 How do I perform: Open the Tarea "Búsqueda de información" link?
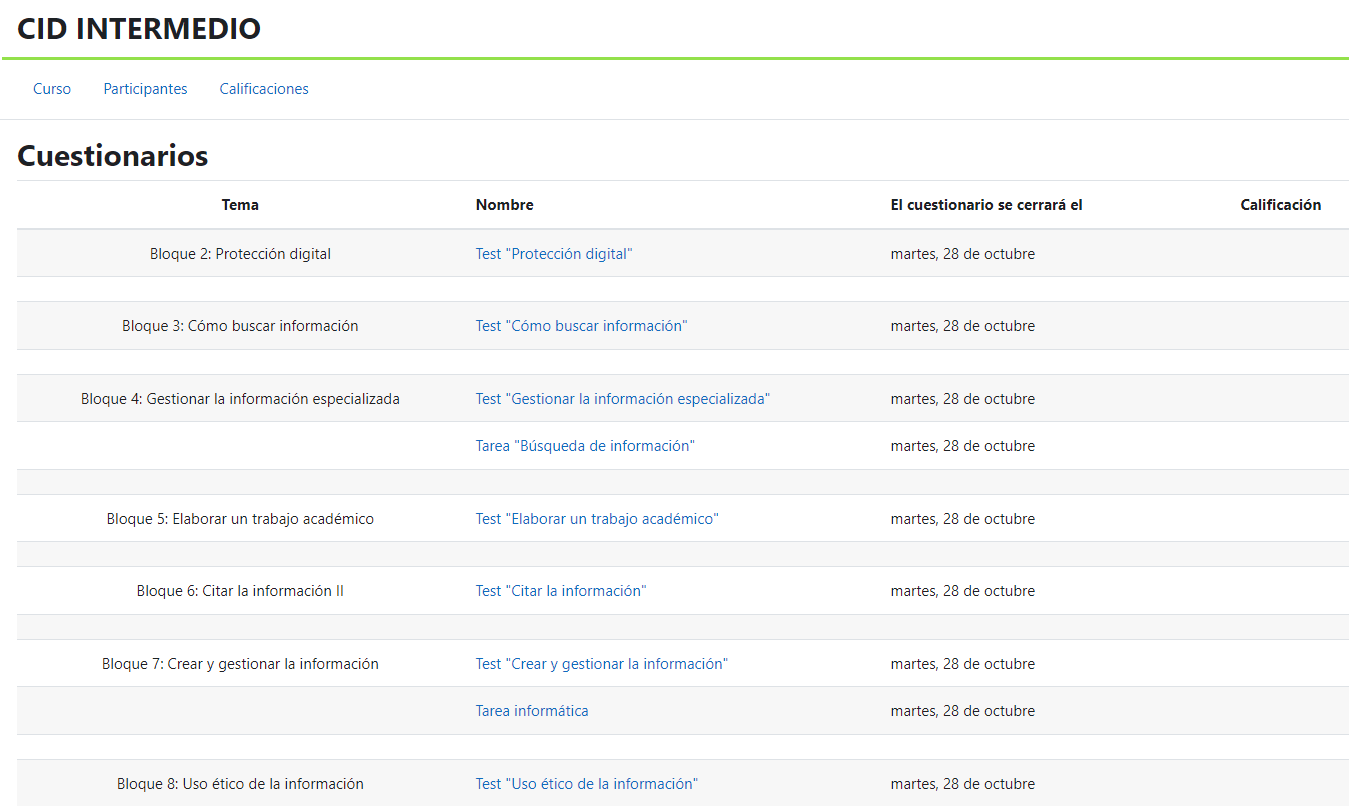585,446
